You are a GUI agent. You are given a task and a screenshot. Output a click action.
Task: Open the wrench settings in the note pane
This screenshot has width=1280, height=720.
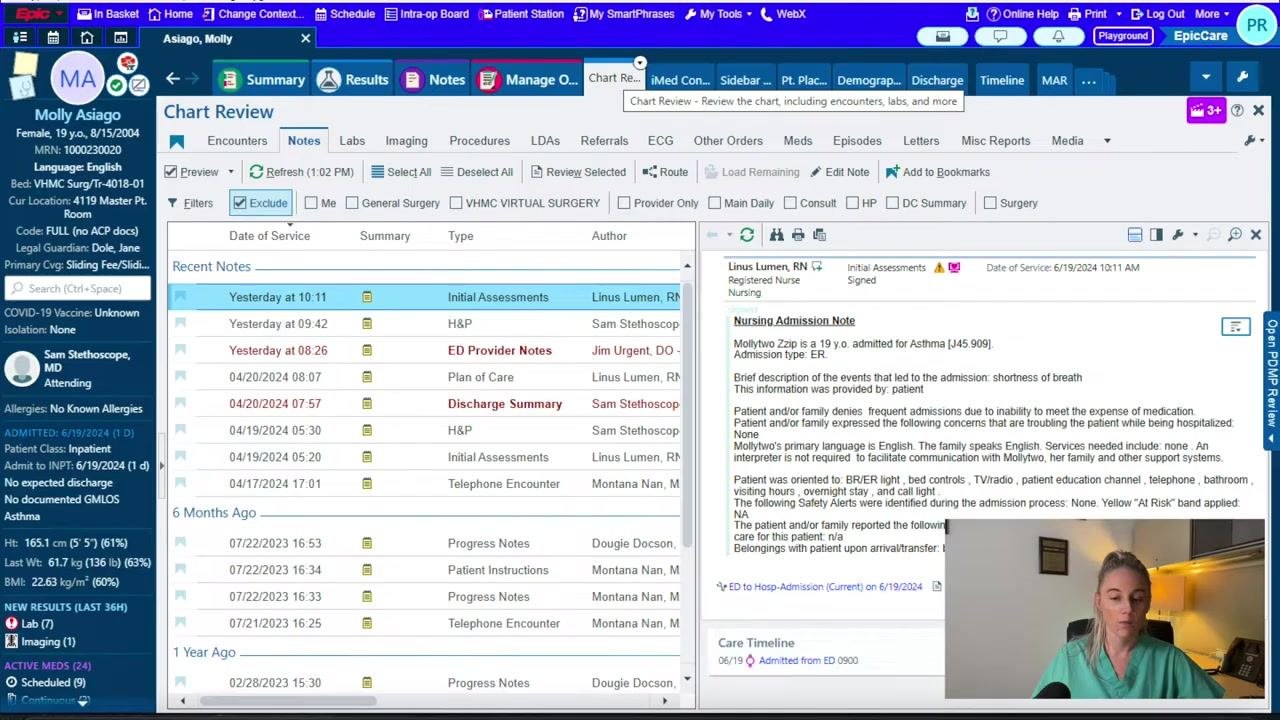pos(1178,235)
